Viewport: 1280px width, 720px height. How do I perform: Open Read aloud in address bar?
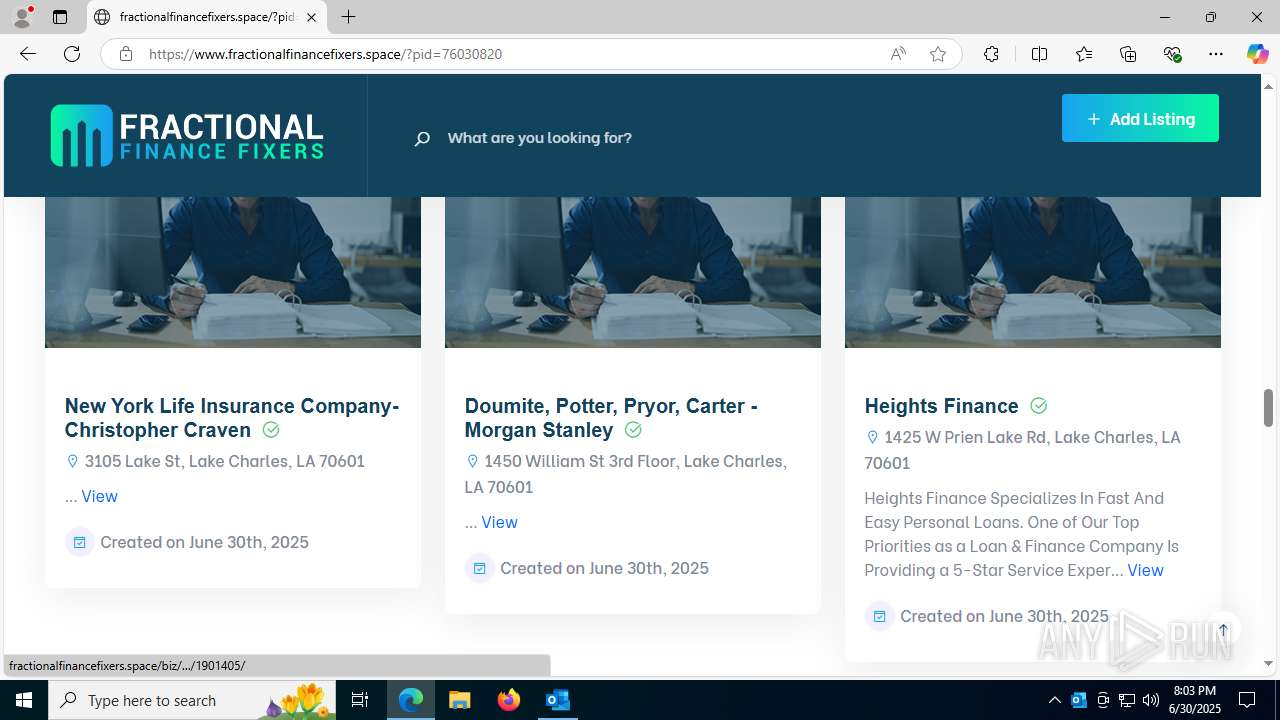898,54
